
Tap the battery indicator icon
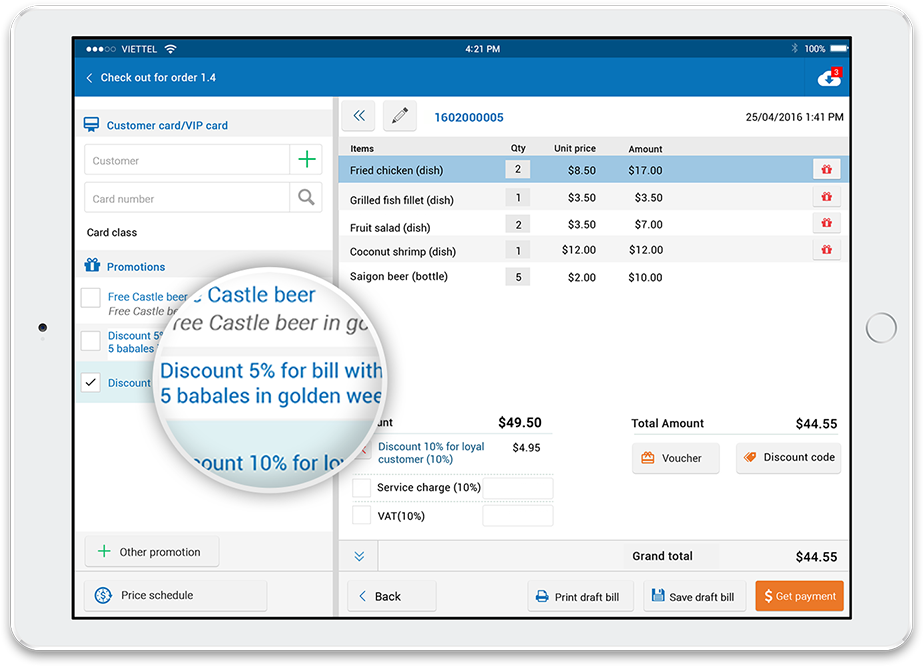click(839, 48)
